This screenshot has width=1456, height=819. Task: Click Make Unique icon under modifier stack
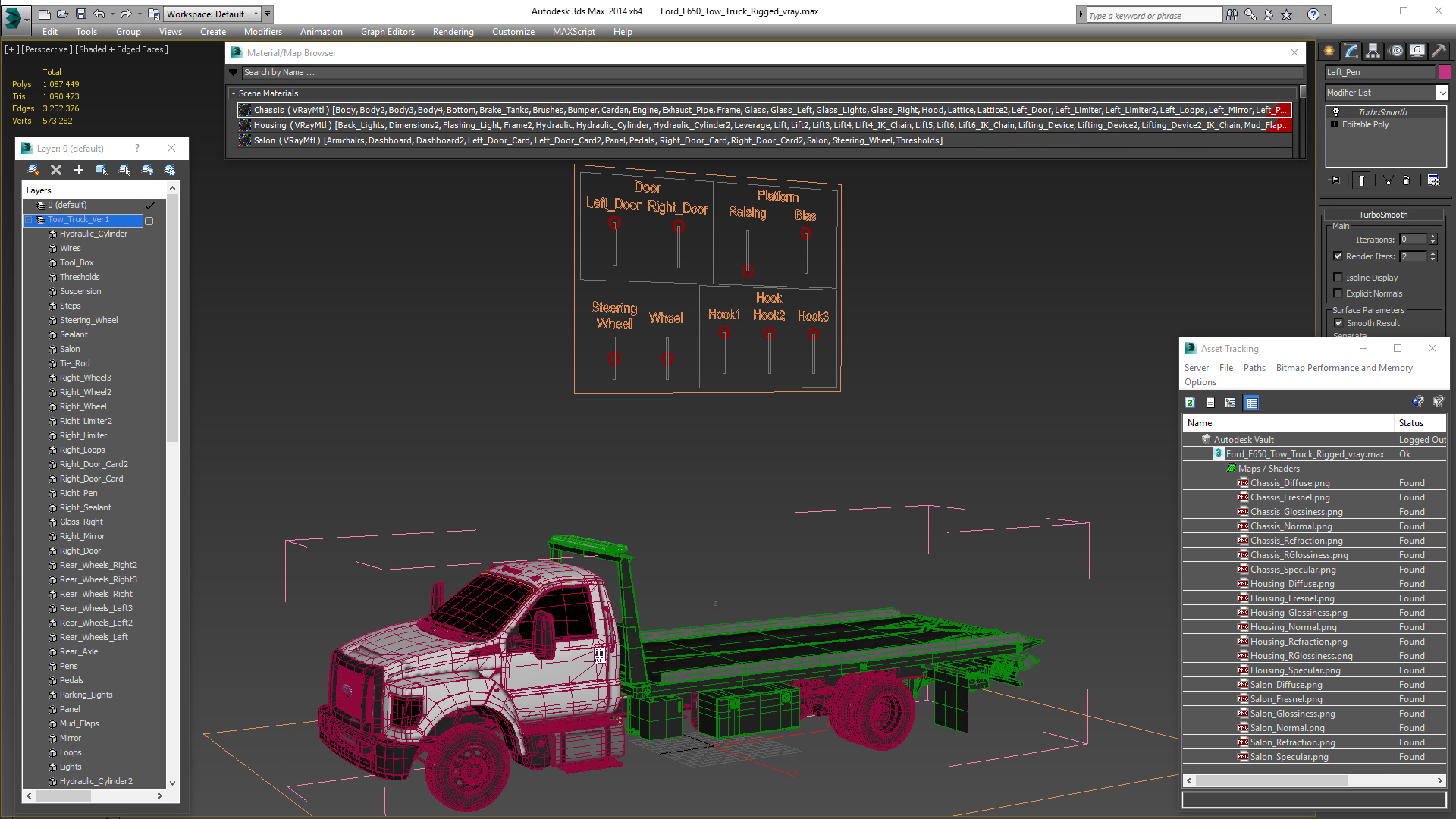coord(1388,180)
